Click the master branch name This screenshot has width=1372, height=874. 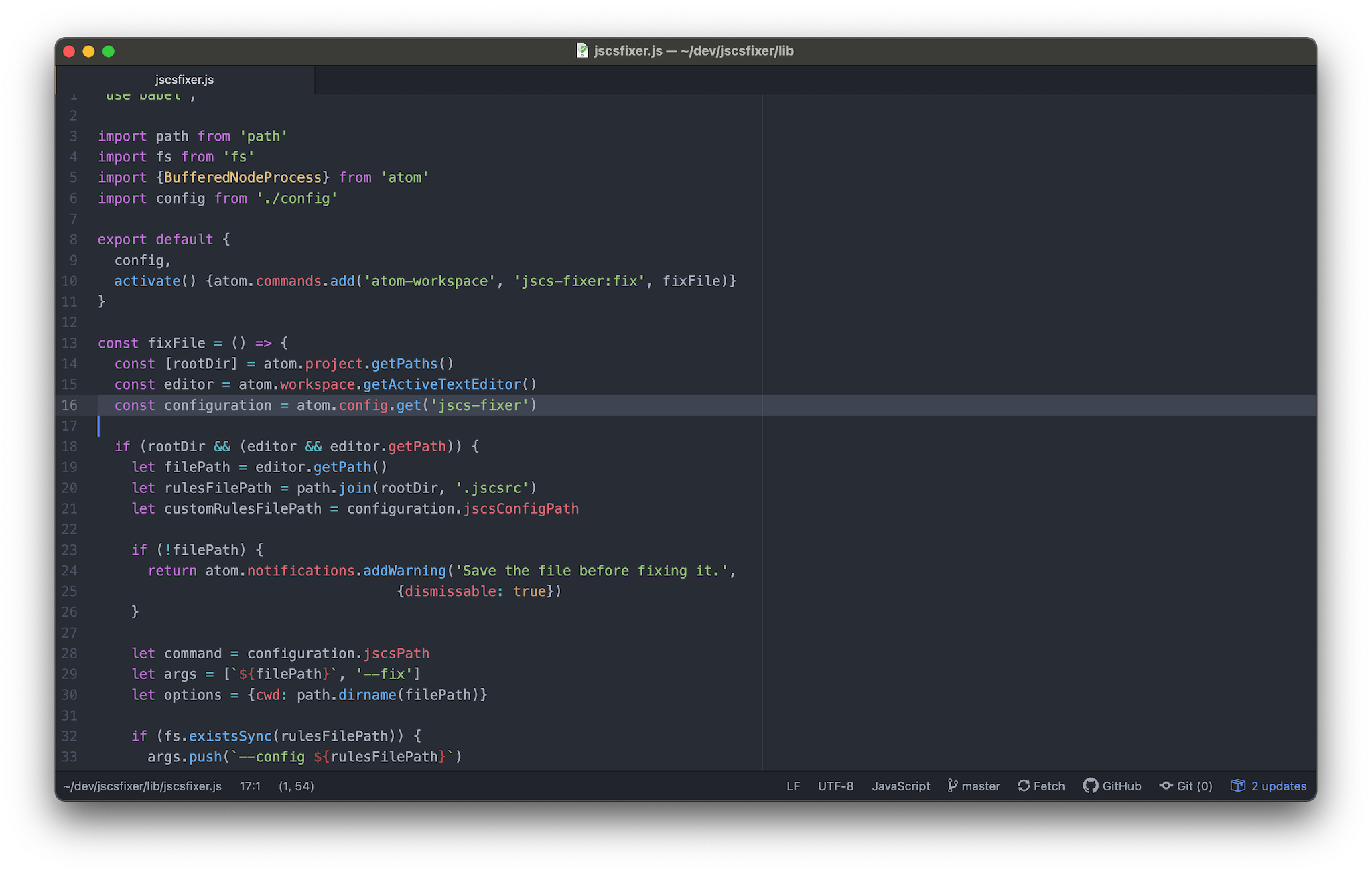(x=981, y=786)
